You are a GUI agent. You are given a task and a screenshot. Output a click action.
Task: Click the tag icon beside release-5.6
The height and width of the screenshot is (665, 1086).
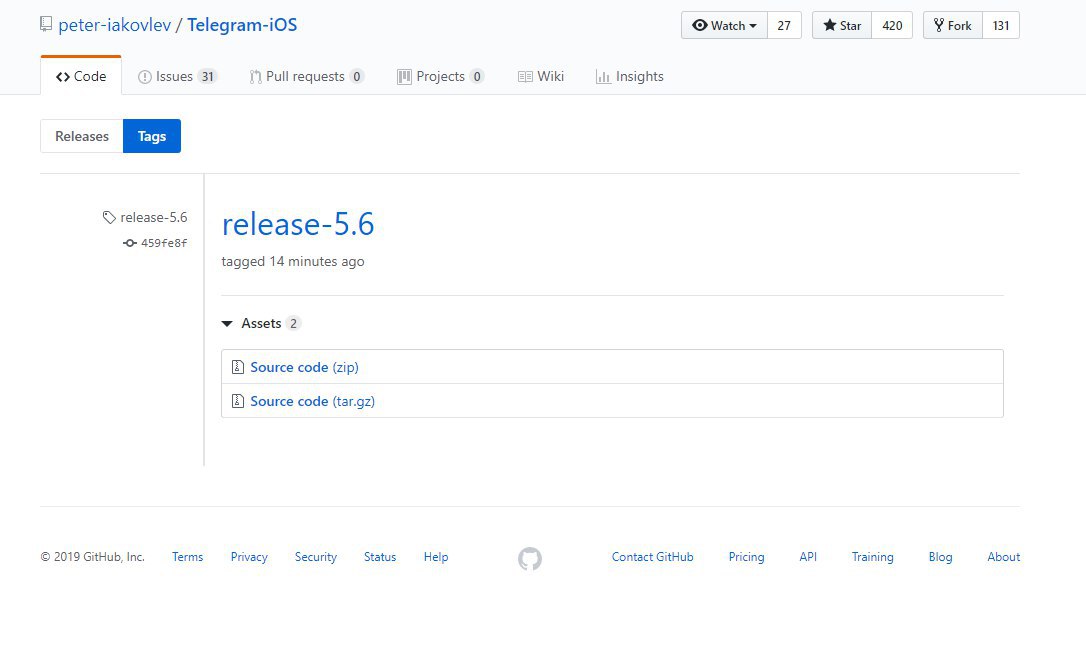109,218
